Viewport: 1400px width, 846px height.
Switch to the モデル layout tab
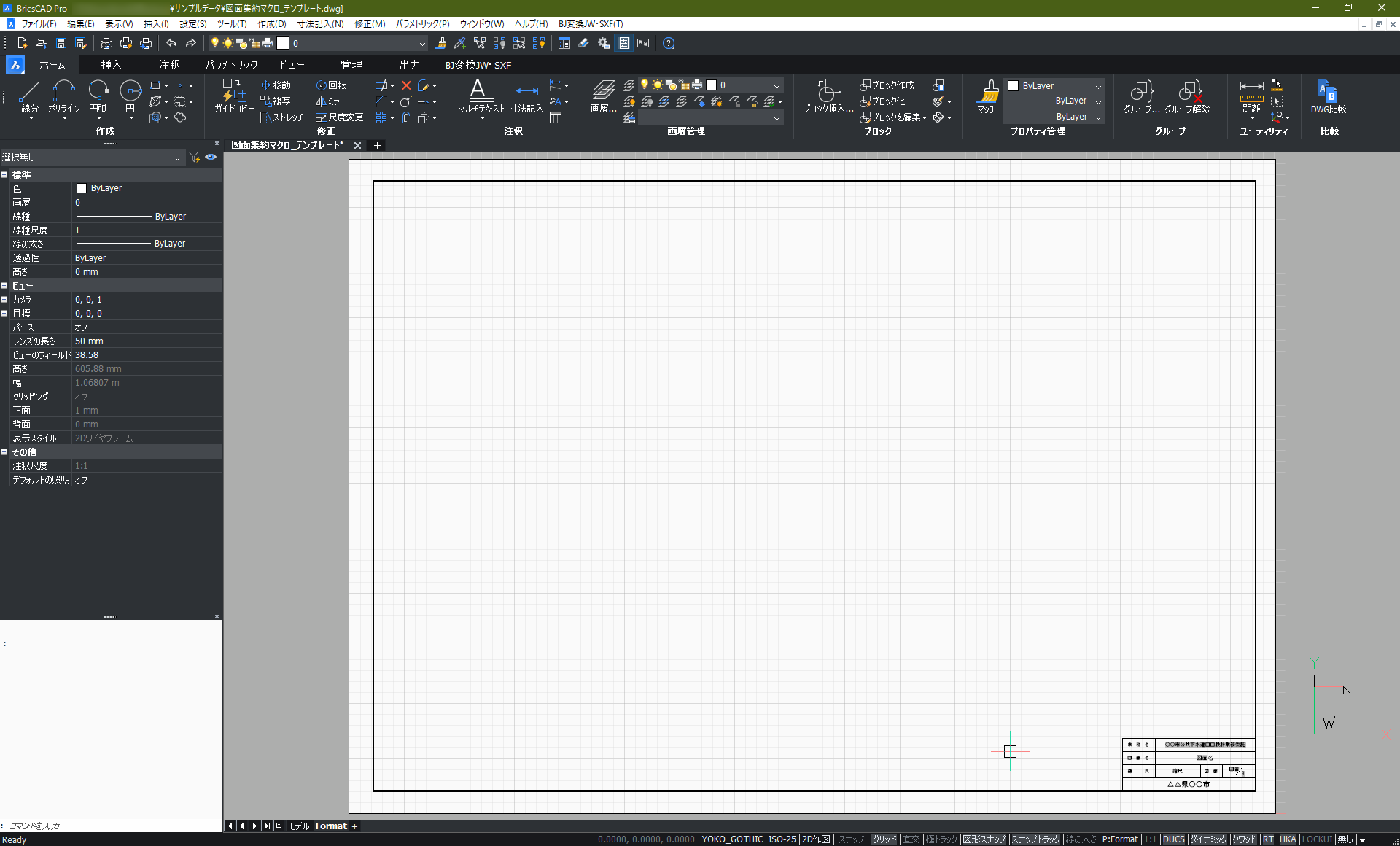pos(298,826)
